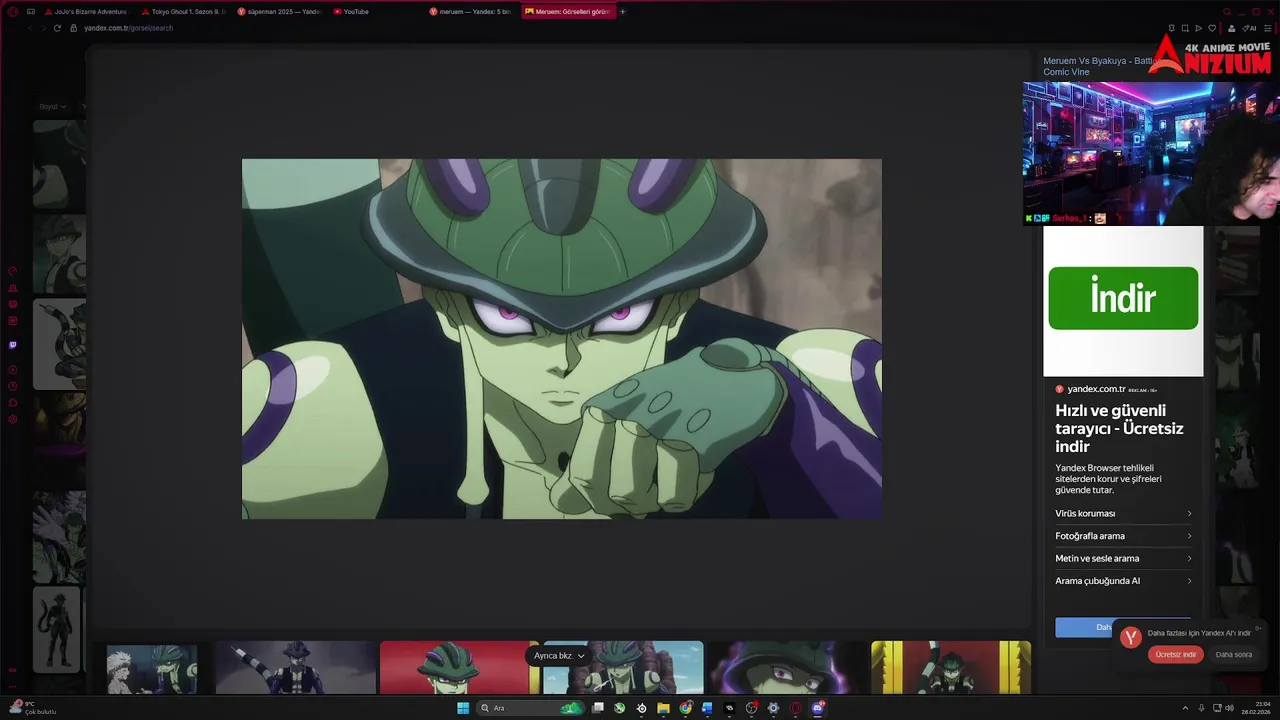This screenshot has height=720, width=1280.
Task: Open the purple-aura Meruem thumbnail
Action: [787, 668]
